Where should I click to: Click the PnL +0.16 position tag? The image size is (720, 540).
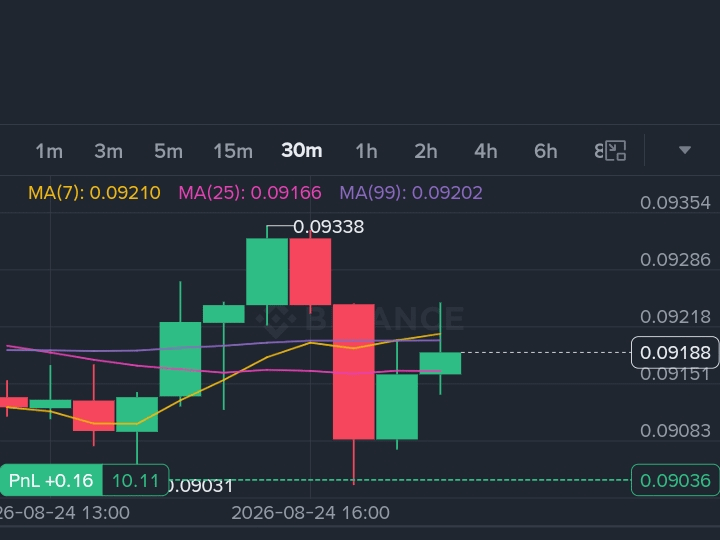click(x=51, y=481)
